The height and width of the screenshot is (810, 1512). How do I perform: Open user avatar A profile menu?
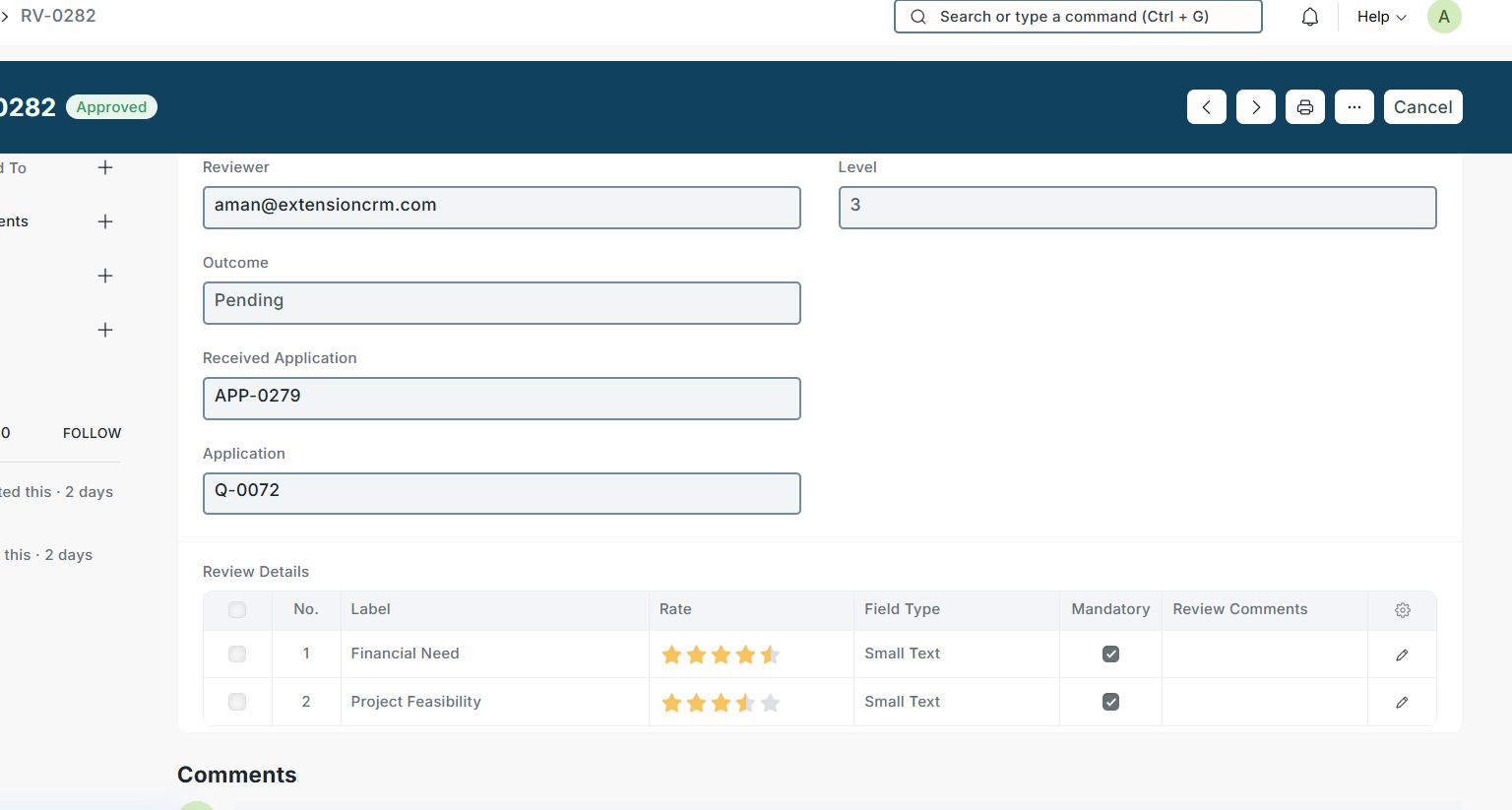[x=1443, y=17]
